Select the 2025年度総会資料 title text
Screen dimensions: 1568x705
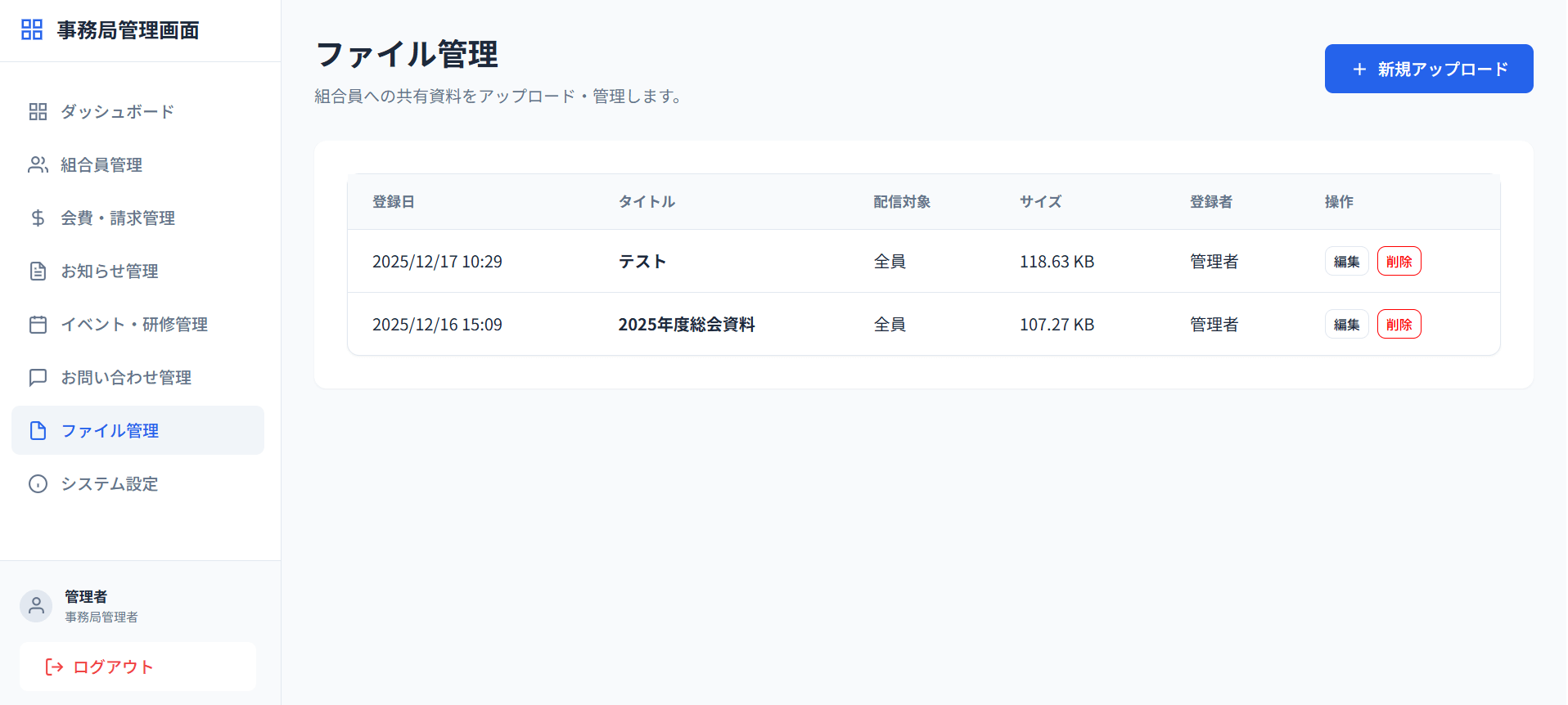pyautogui.click(x=686, y=325)
